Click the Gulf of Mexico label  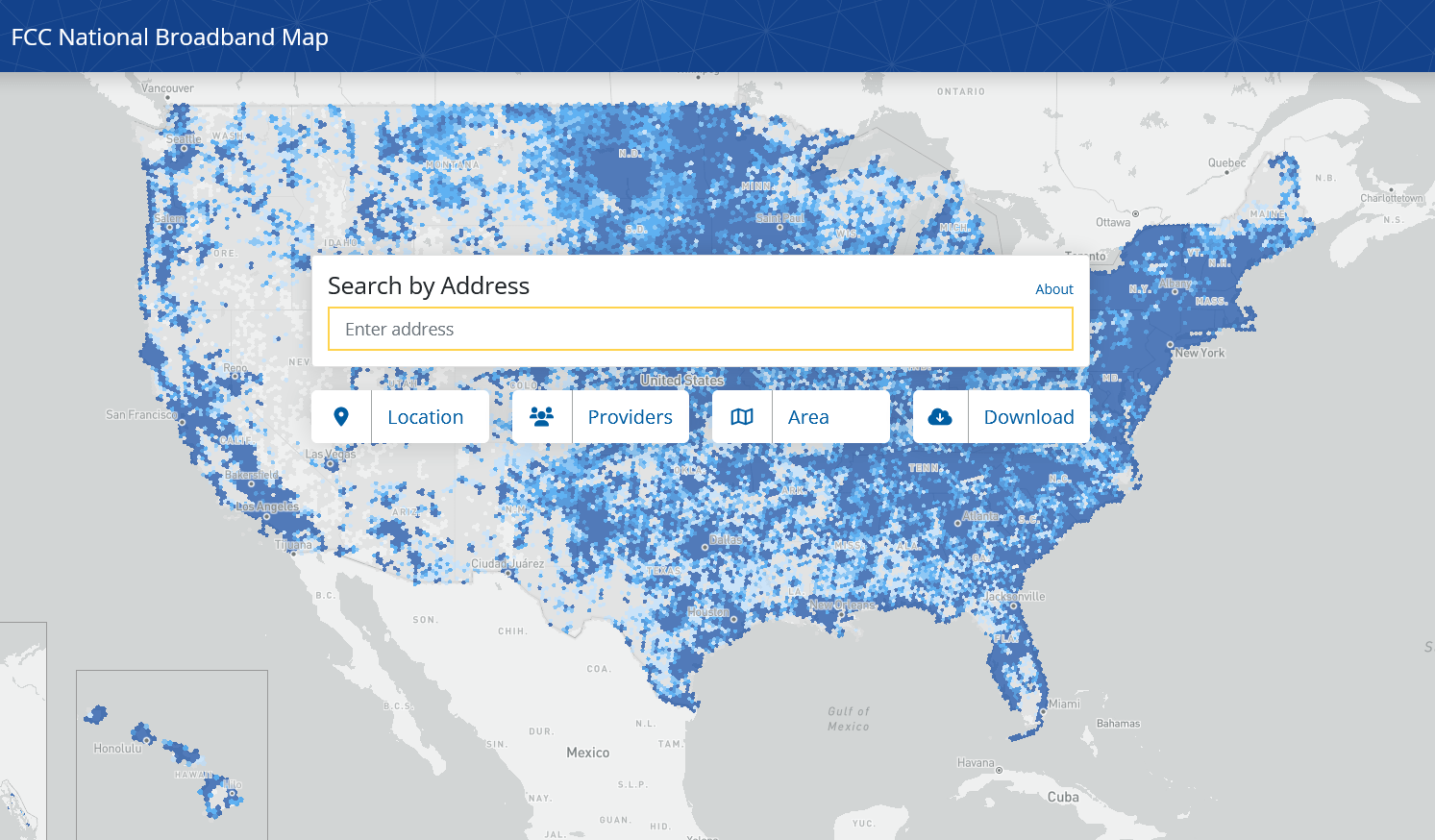(849, 719)
